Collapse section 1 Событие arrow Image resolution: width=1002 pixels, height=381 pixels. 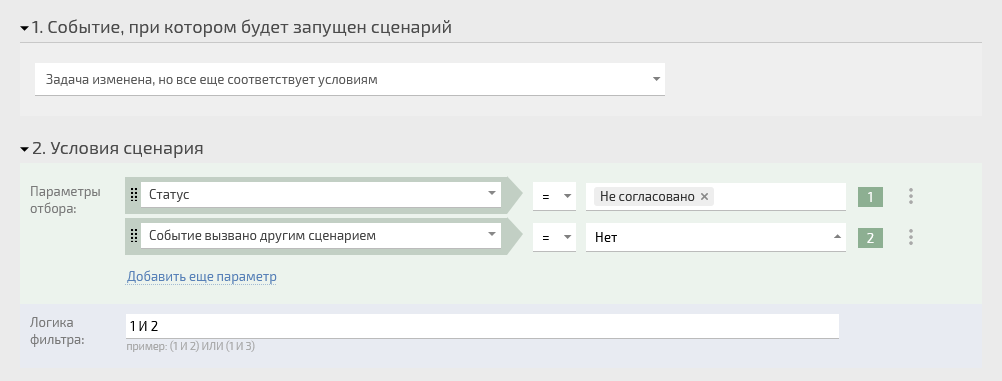tap(24, 28)
